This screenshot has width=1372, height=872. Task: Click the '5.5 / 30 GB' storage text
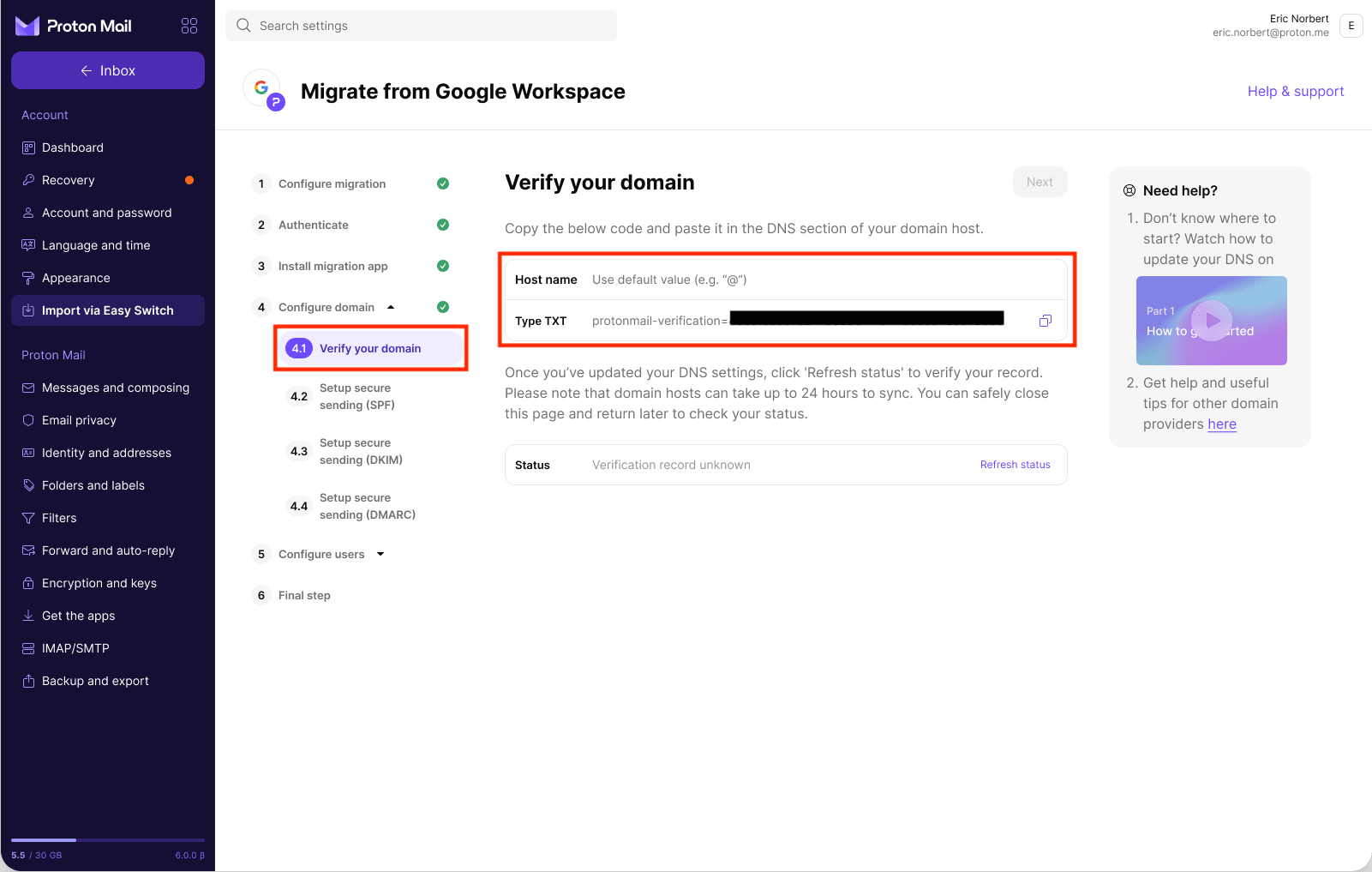(x=37, y=855)
